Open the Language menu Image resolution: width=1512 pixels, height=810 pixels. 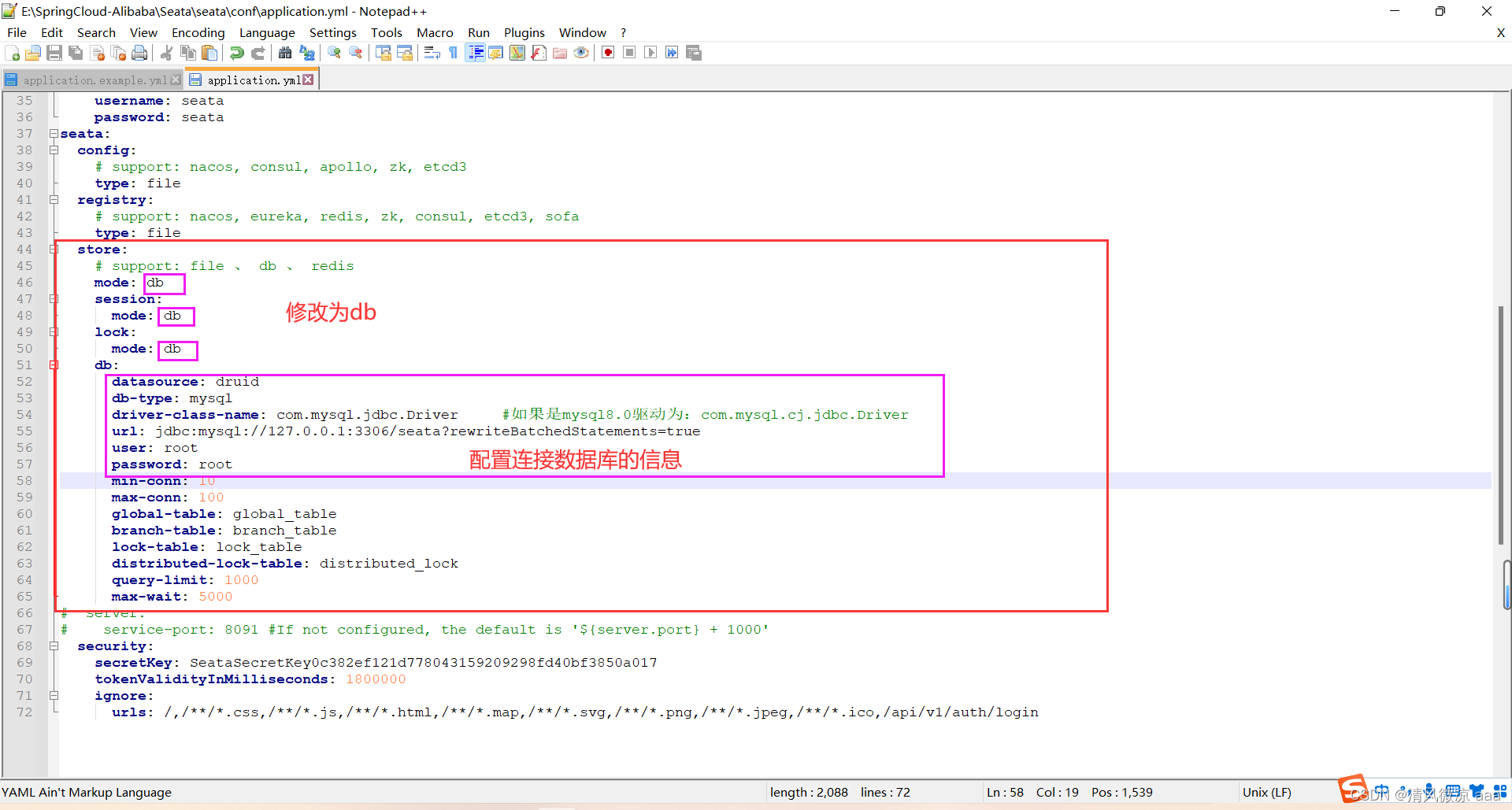(x=267, y=32)
